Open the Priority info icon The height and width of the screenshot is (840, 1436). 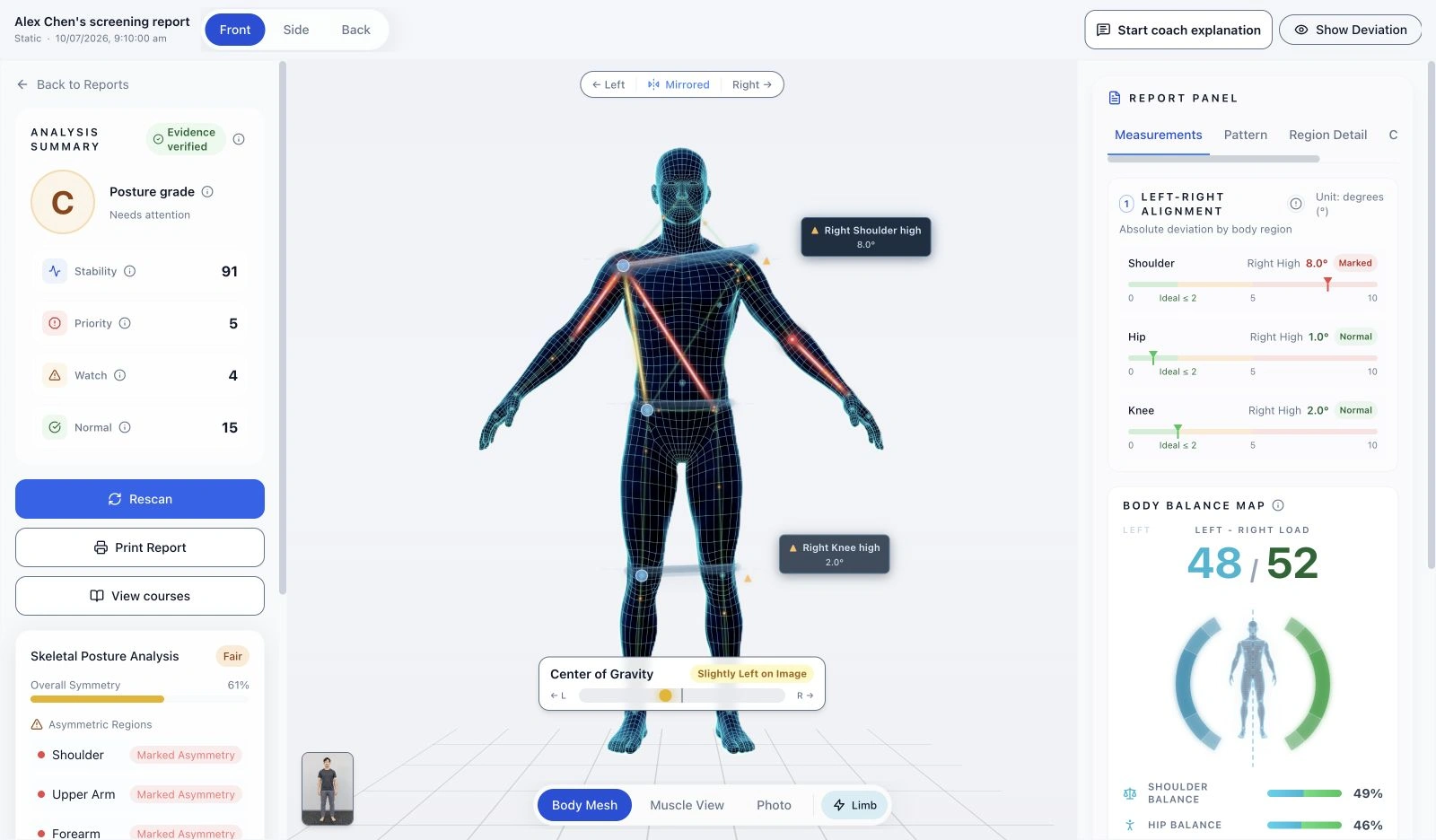pyautogui.click(x=125, y=323)
